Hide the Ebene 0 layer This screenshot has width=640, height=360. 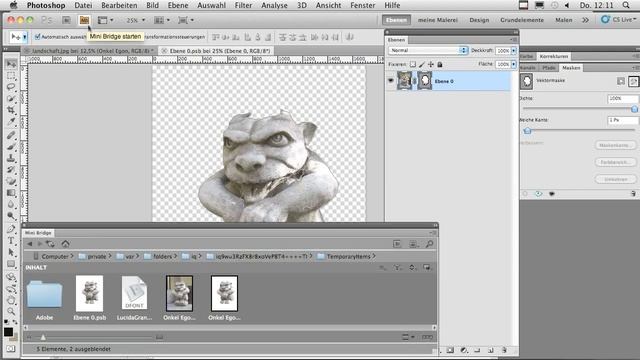point(391,81)
